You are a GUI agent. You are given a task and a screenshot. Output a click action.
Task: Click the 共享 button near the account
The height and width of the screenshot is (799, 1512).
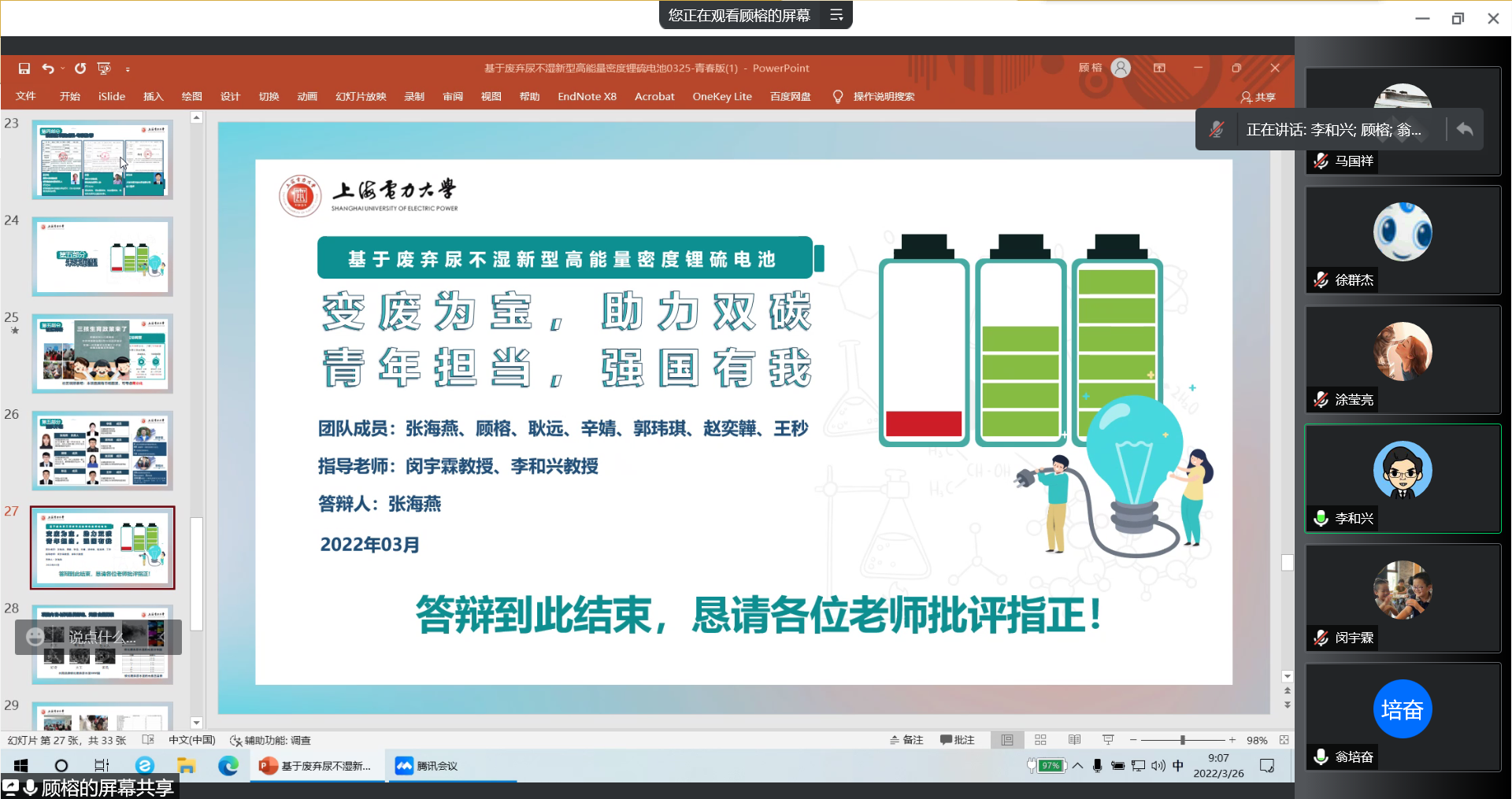(1258, 97)
